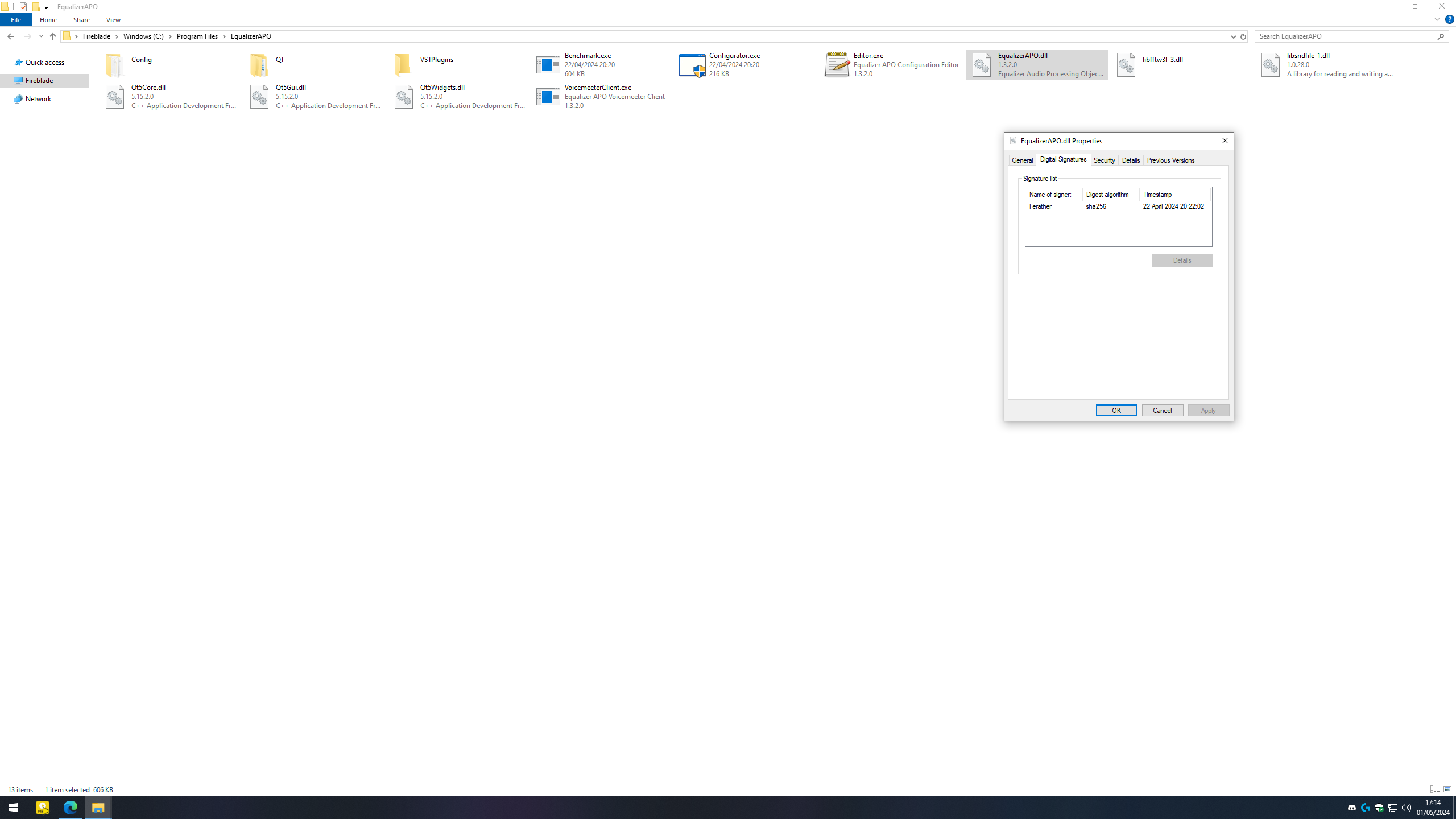Go back in Explorer navigation
This screenshot has height=819, width=1456.
point(11,36)
